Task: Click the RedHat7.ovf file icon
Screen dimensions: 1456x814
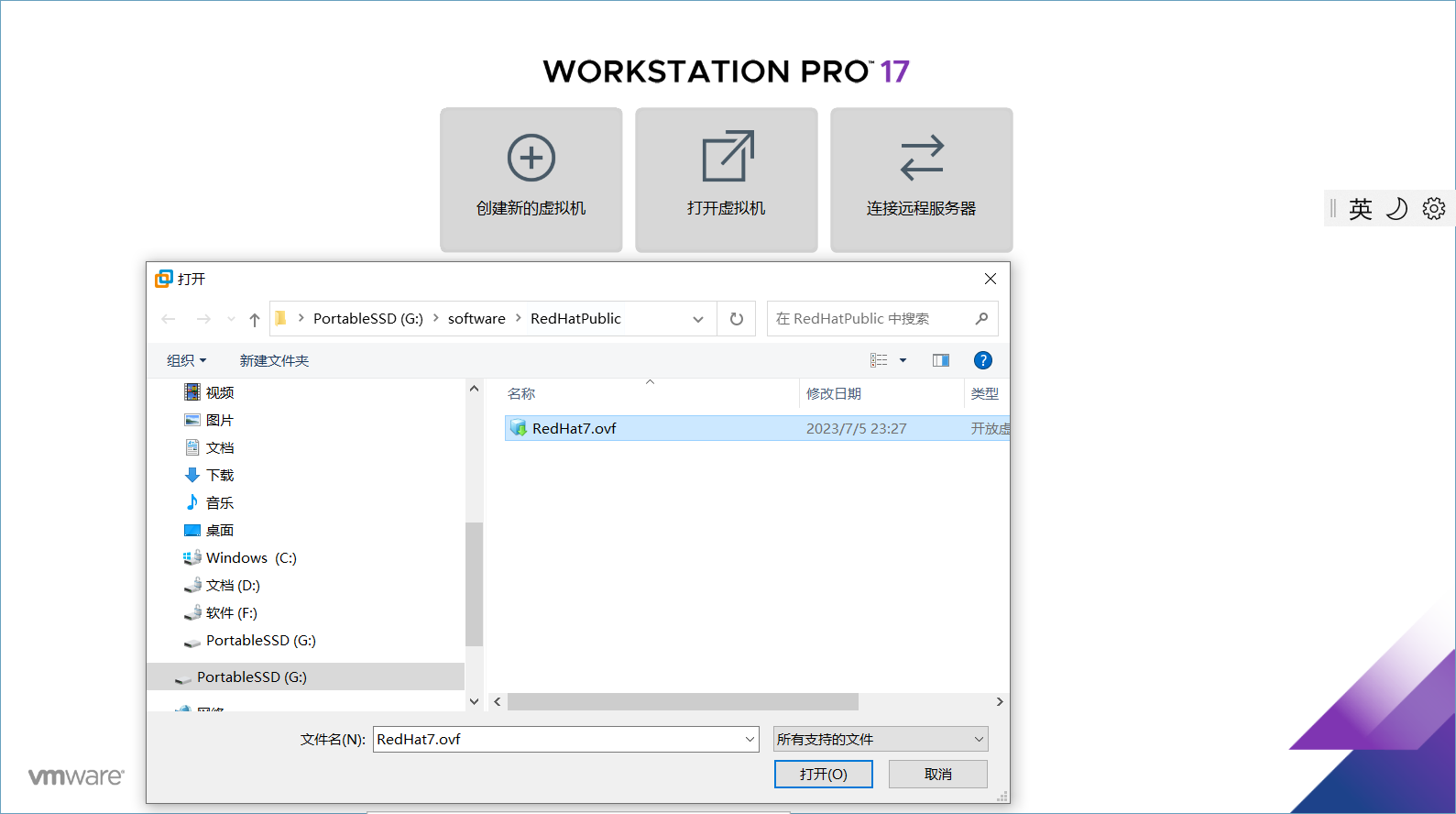Action: [x=519, y=428]
